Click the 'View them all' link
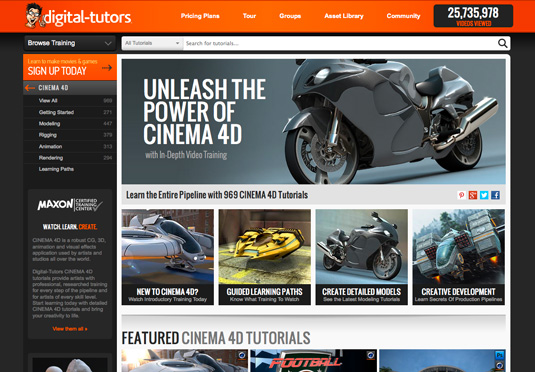Viewport: 535px width, 372px height. pos(70,329)
